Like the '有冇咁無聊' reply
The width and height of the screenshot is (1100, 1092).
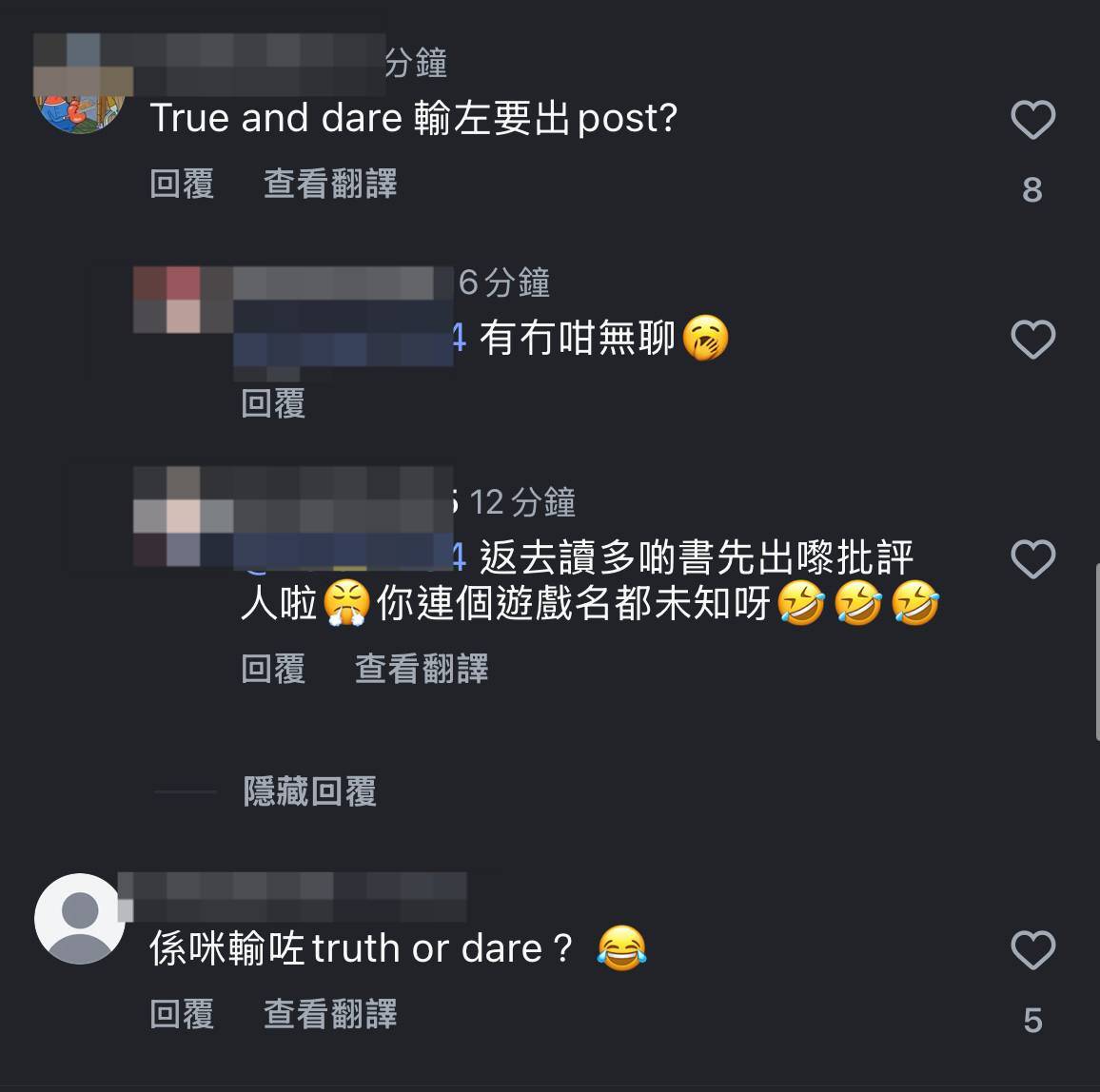(1032, 339)
